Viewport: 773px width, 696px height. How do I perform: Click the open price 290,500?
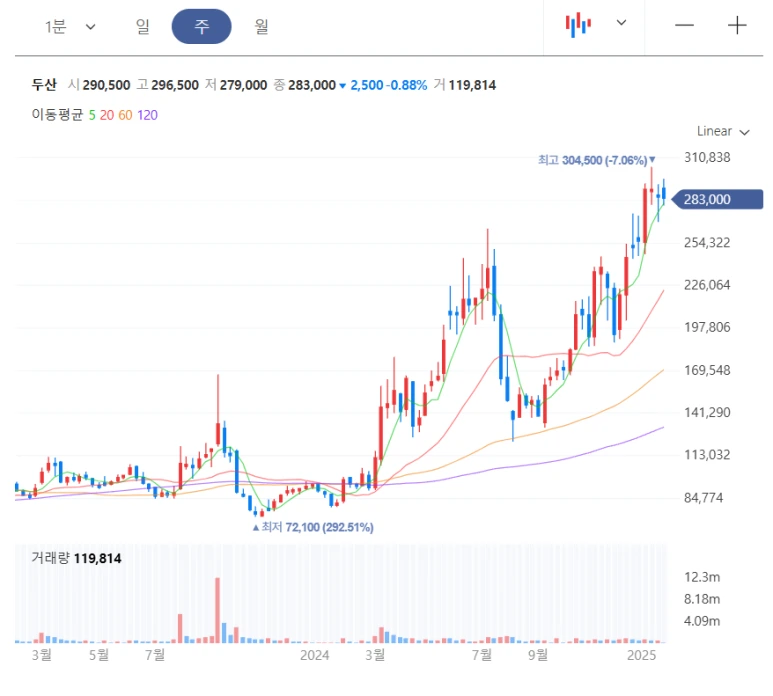click(106, 85)
